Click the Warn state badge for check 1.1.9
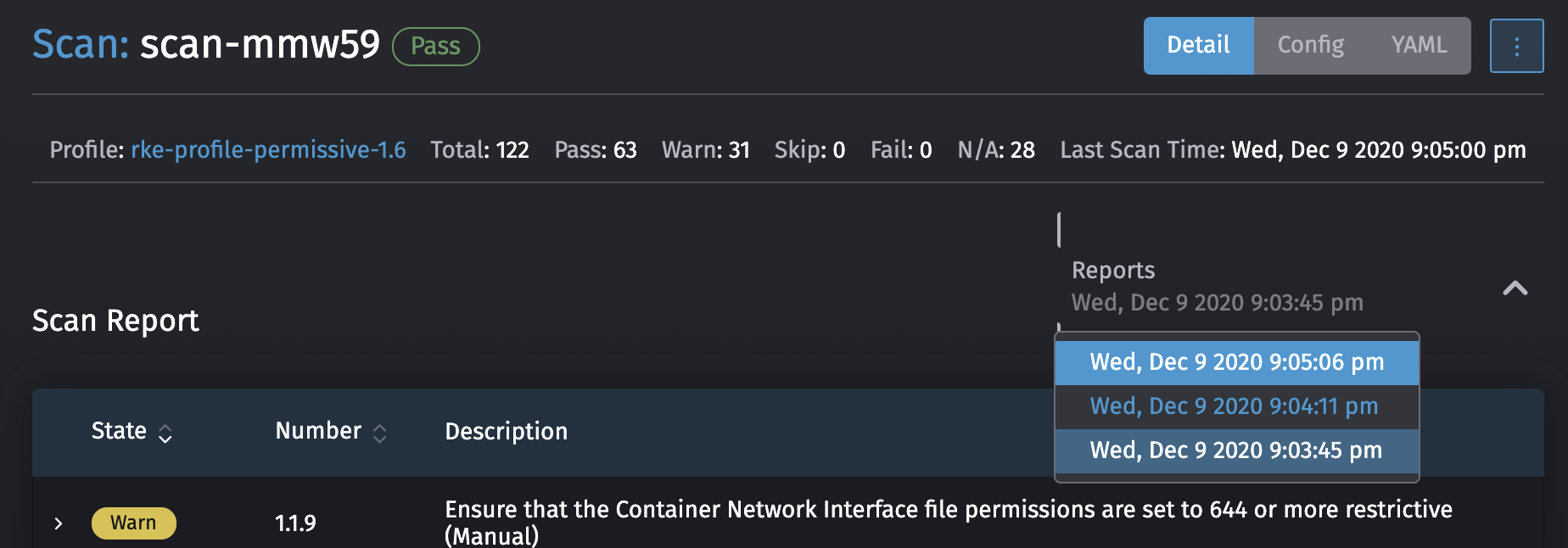 click(133, 523)
